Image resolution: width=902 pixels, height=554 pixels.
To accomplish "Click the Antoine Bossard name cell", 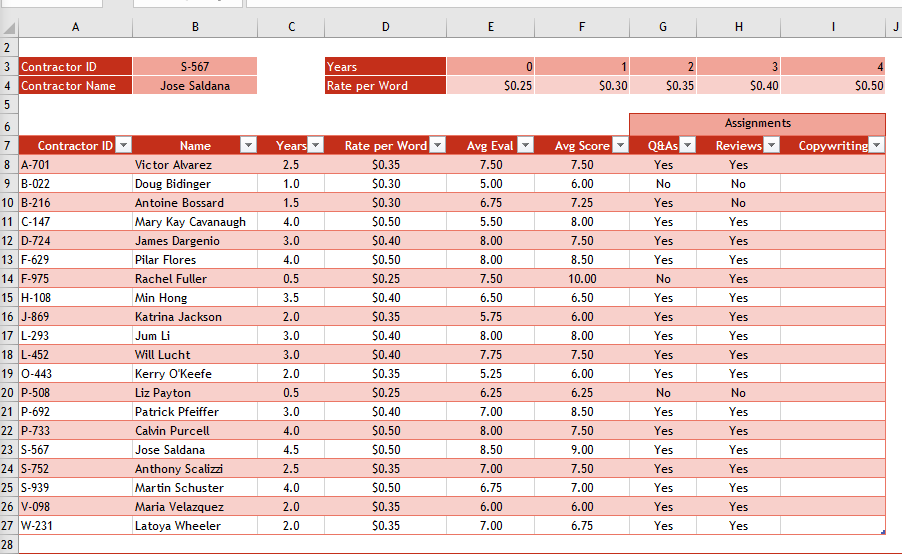I will point(195,203).
